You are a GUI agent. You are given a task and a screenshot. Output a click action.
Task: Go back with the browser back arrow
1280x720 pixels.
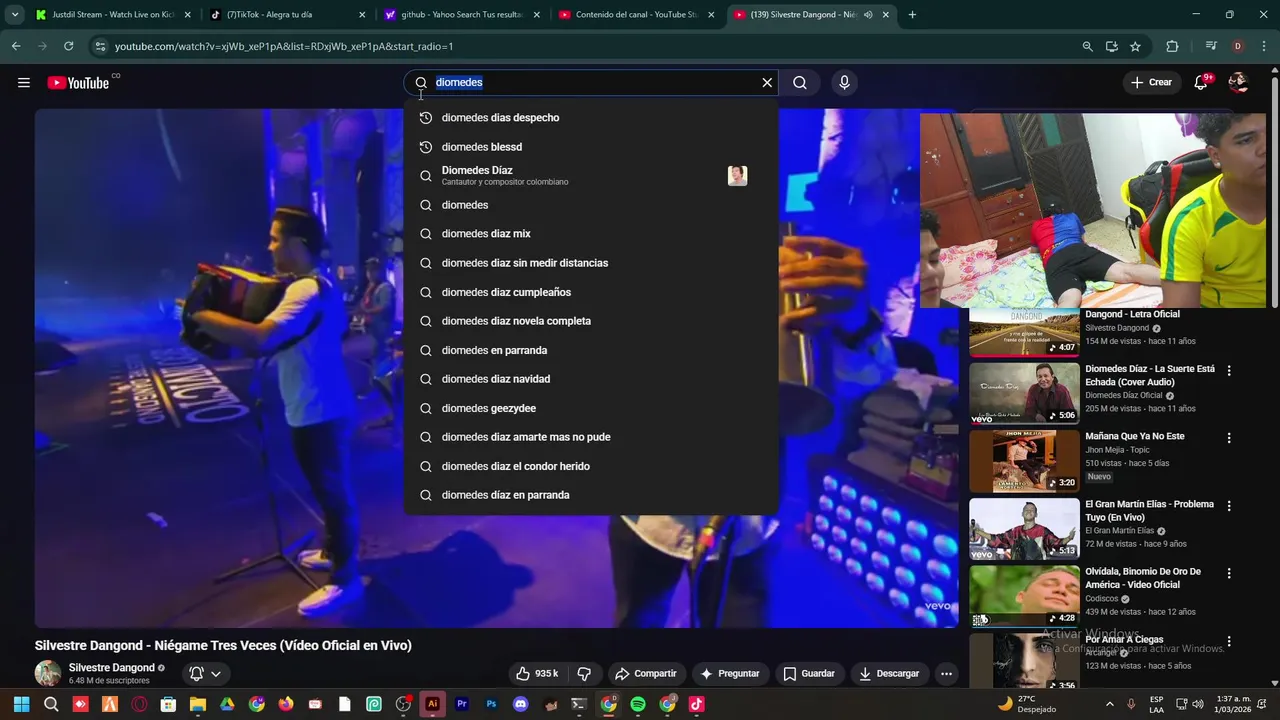(x=16, y=46)
